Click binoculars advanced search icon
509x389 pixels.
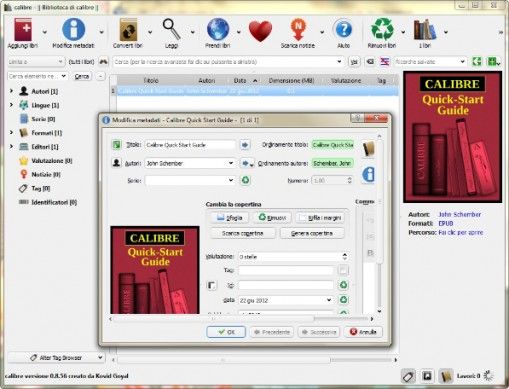point(104,62)
